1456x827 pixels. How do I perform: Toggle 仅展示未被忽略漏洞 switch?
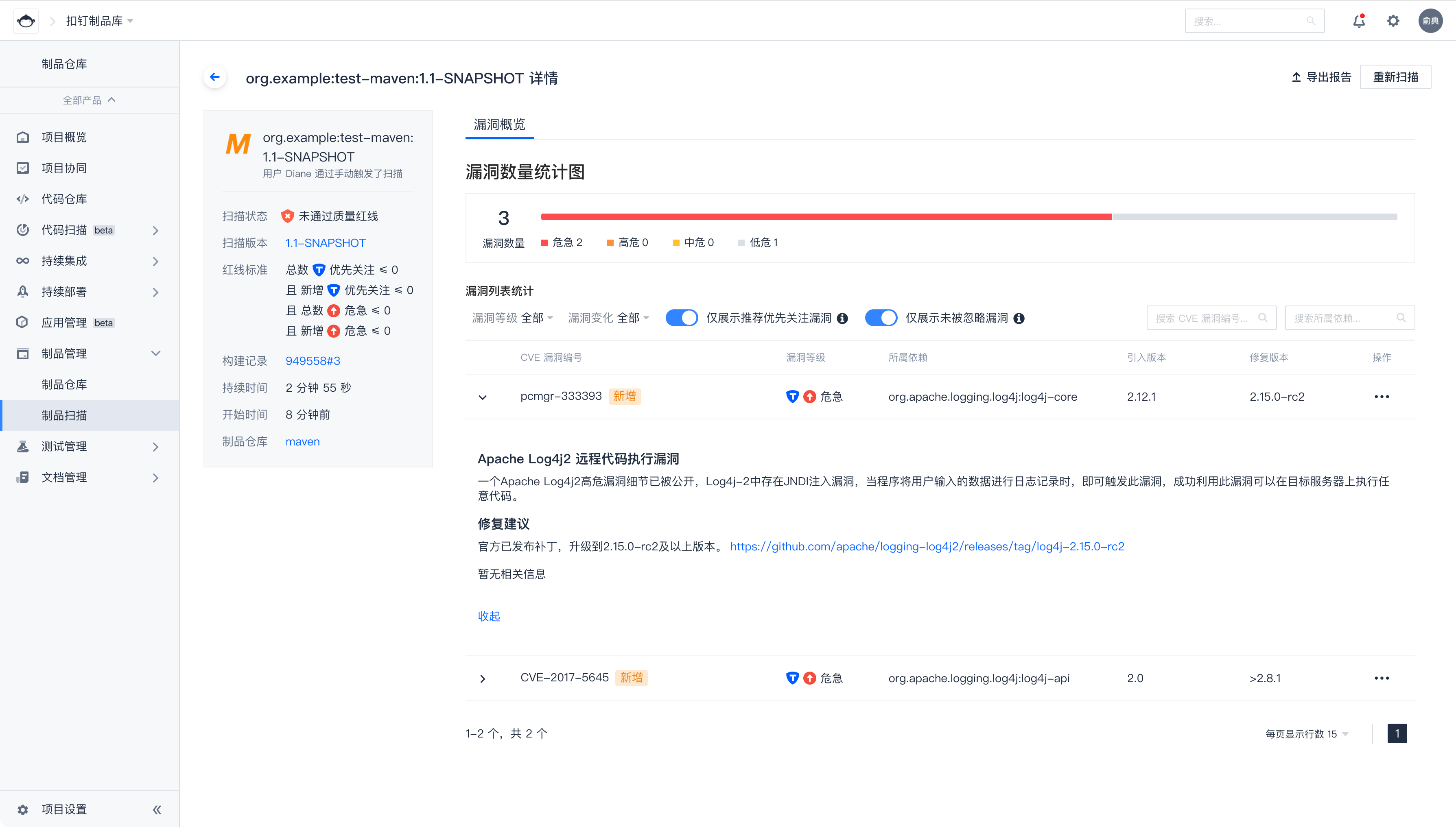(x=881, y=318)
